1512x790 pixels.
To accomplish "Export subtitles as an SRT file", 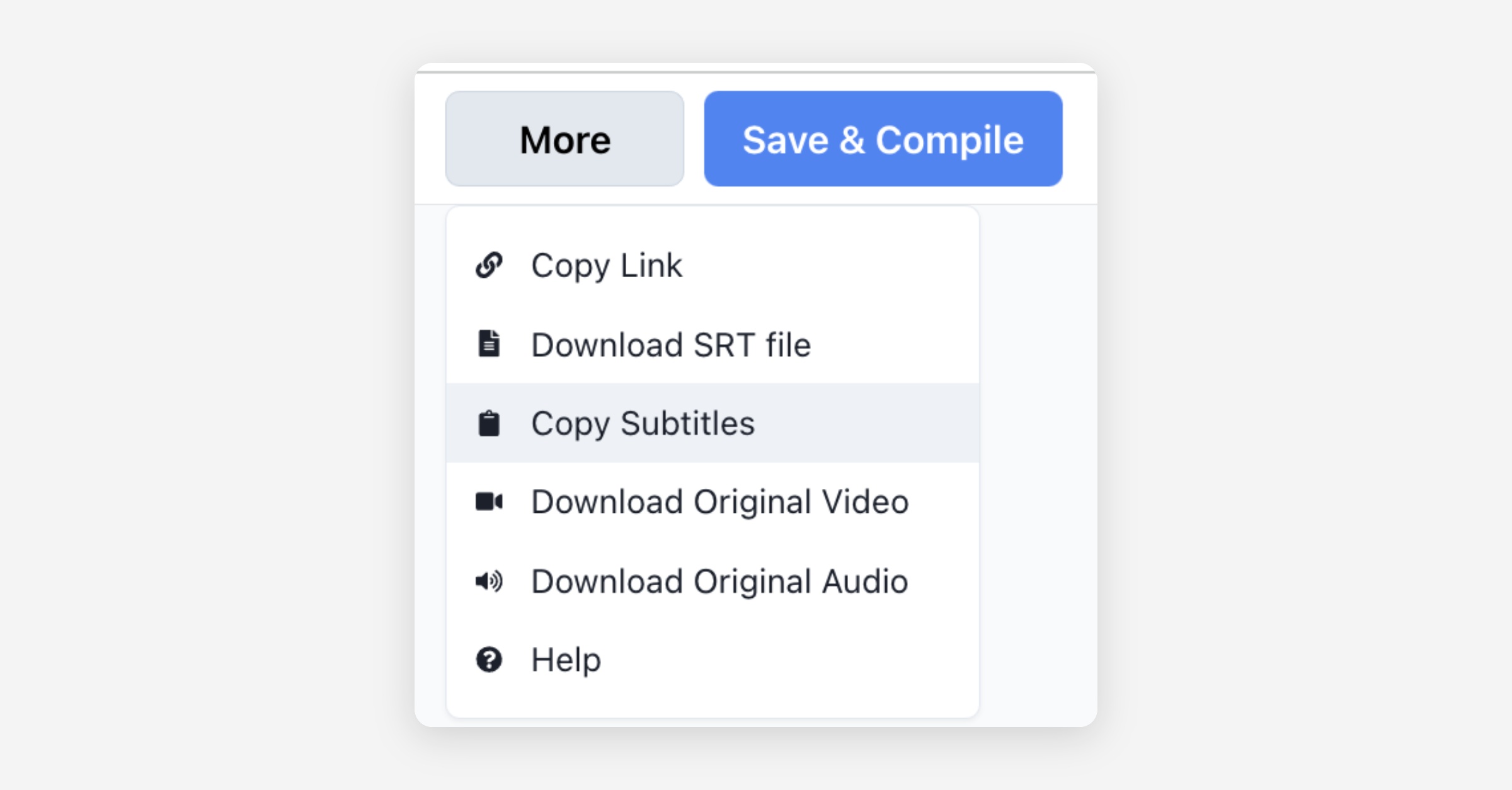I will [670, 345].
